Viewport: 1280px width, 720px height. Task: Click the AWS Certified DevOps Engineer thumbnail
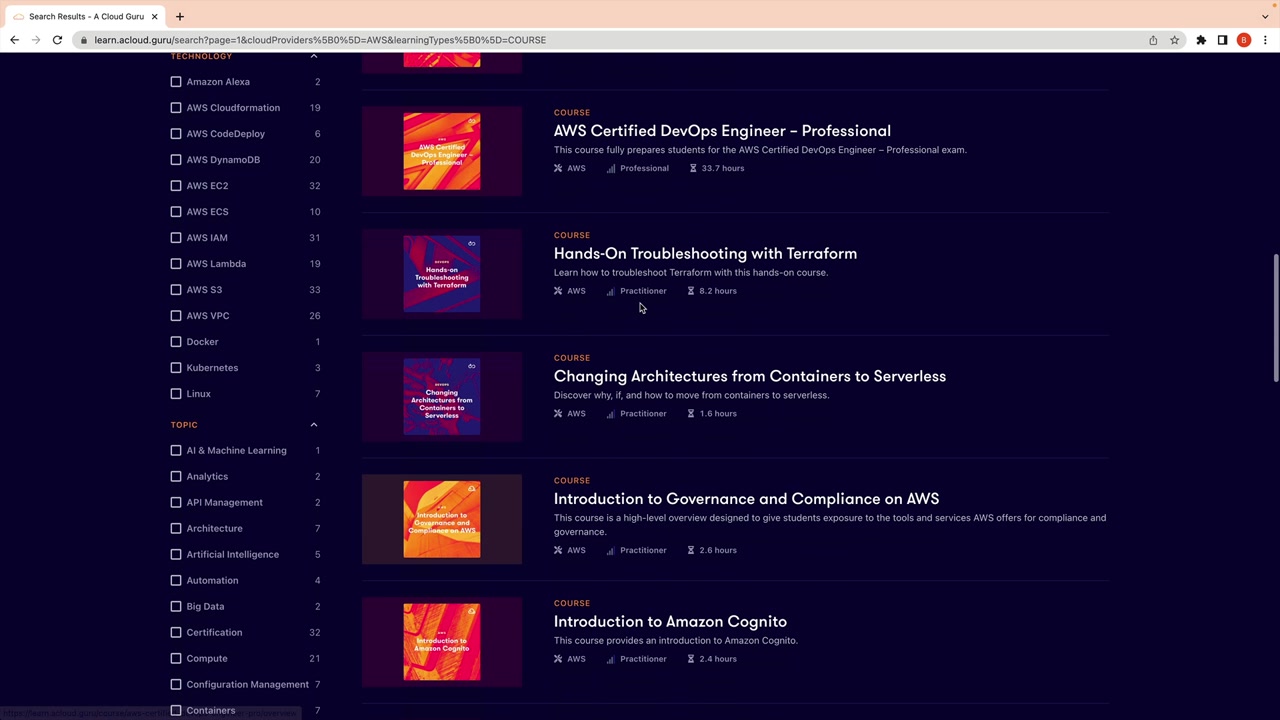(x=442, y=152)
